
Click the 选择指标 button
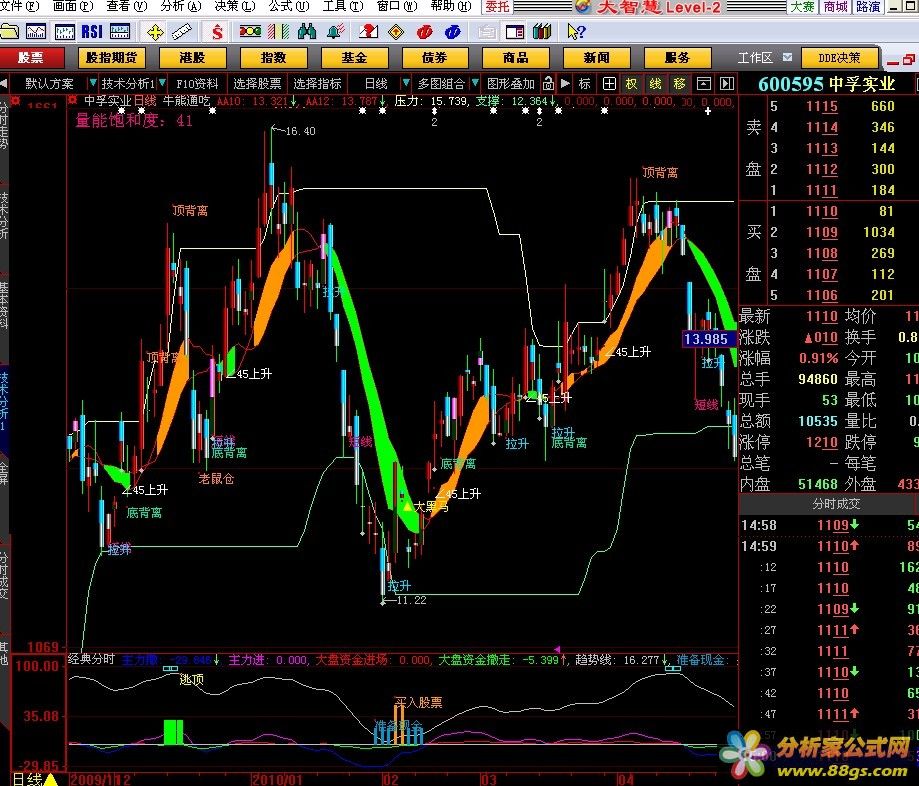tap(317, 83)
